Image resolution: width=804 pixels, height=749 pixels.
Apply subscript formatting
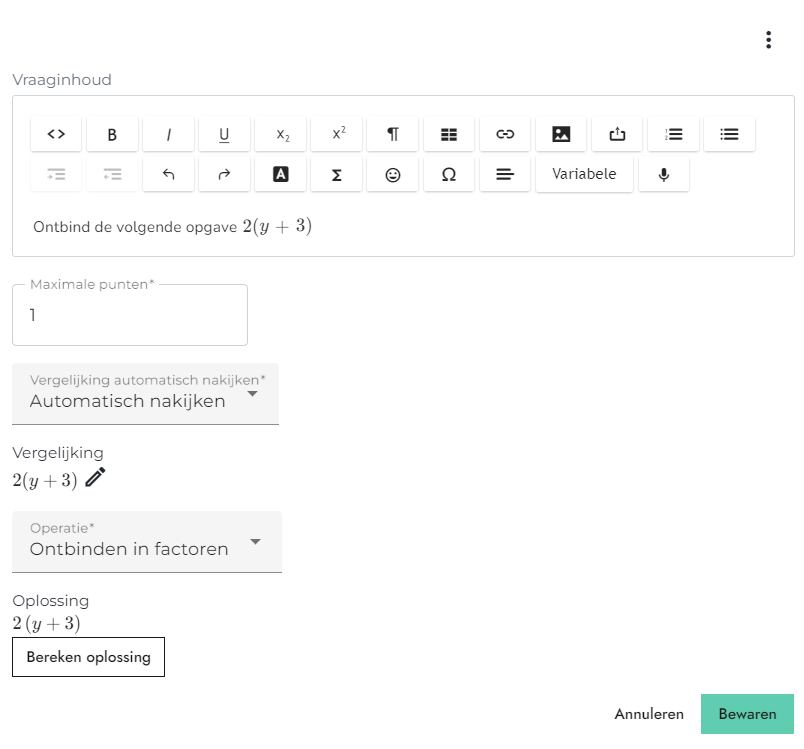tap(280, 134)
